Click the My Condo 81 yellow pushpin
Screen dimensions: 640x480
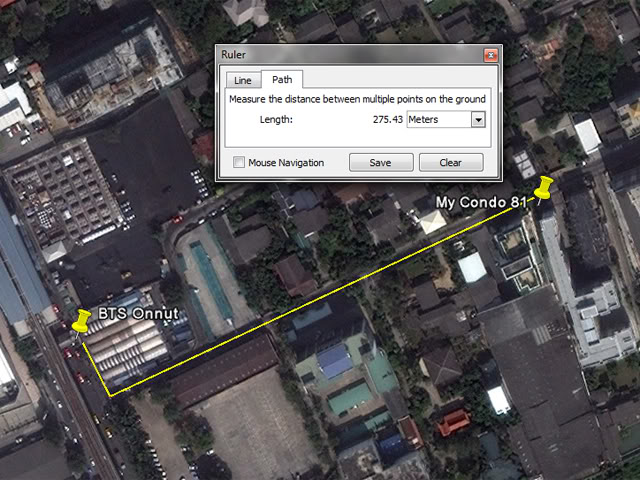(544, 188)
